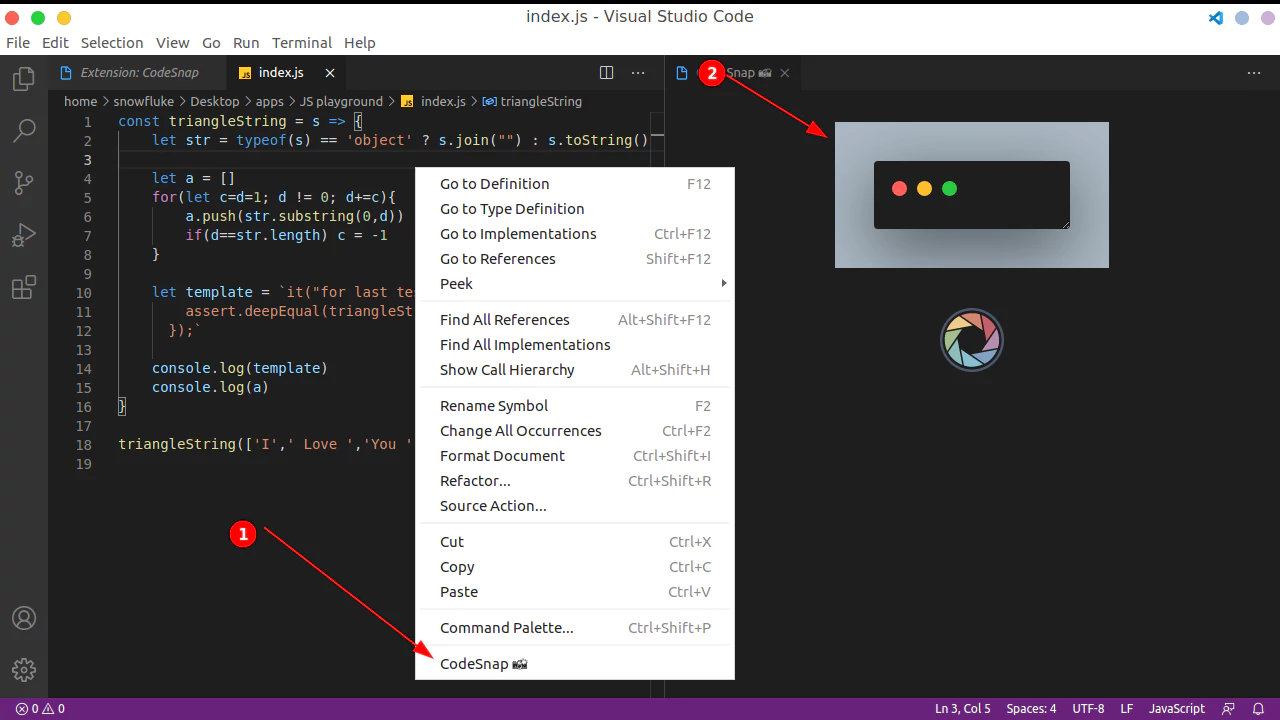Screen dimensions: 1280x720
Task: Click the 'snowfluke' breadcrumb segment
Action: pyautogui.click(x=144, y=101)
